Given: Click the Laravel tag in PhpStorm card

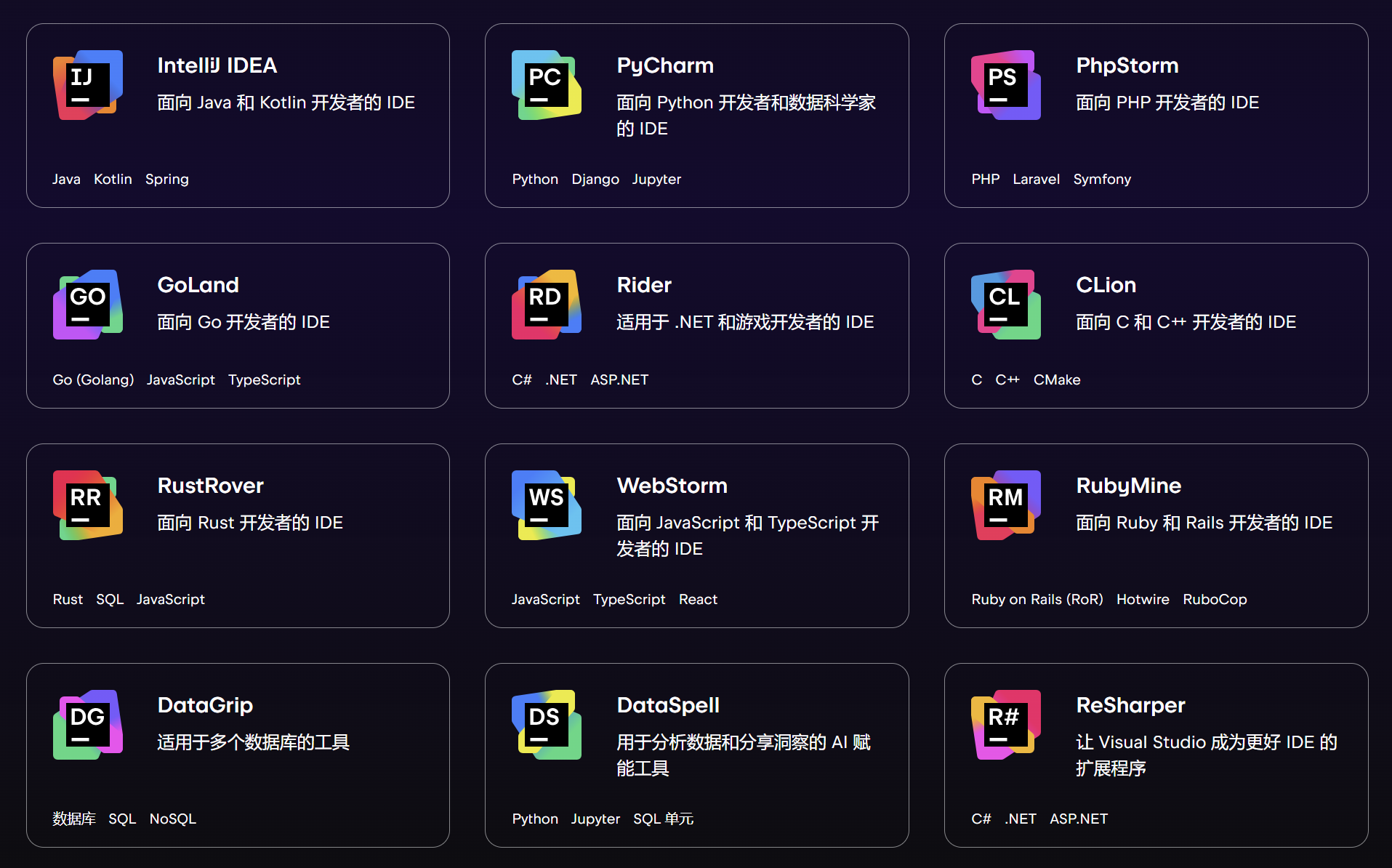Looking at the screenshot, I should (x=1037, y=179).
